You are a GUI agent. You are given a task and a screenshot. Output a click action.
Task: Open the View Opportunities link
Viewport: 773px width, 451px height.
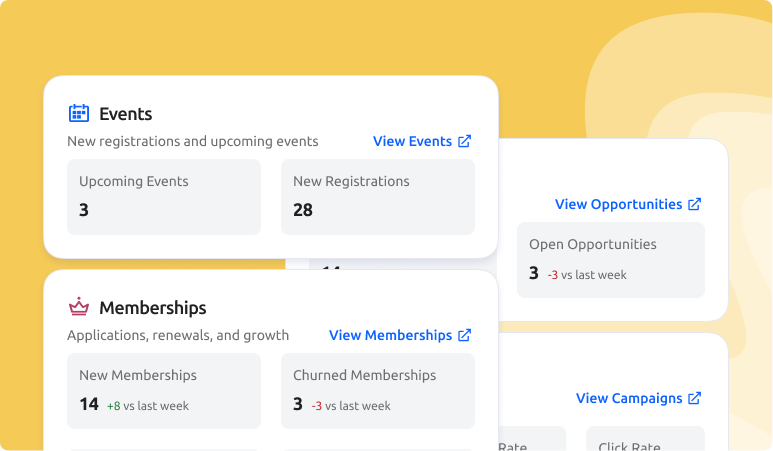click(618, 204)
